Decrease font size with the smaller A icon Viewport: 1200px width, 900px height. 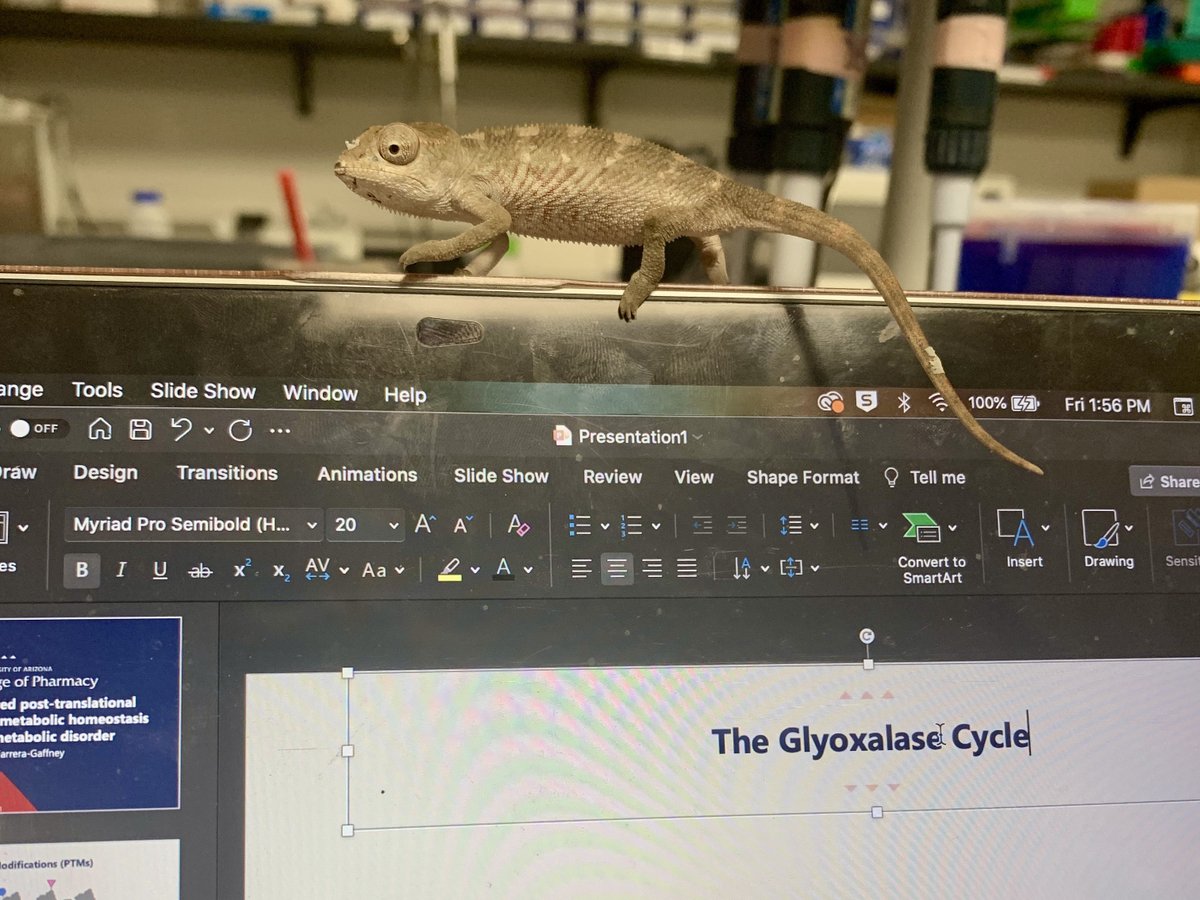click(463, 524)
